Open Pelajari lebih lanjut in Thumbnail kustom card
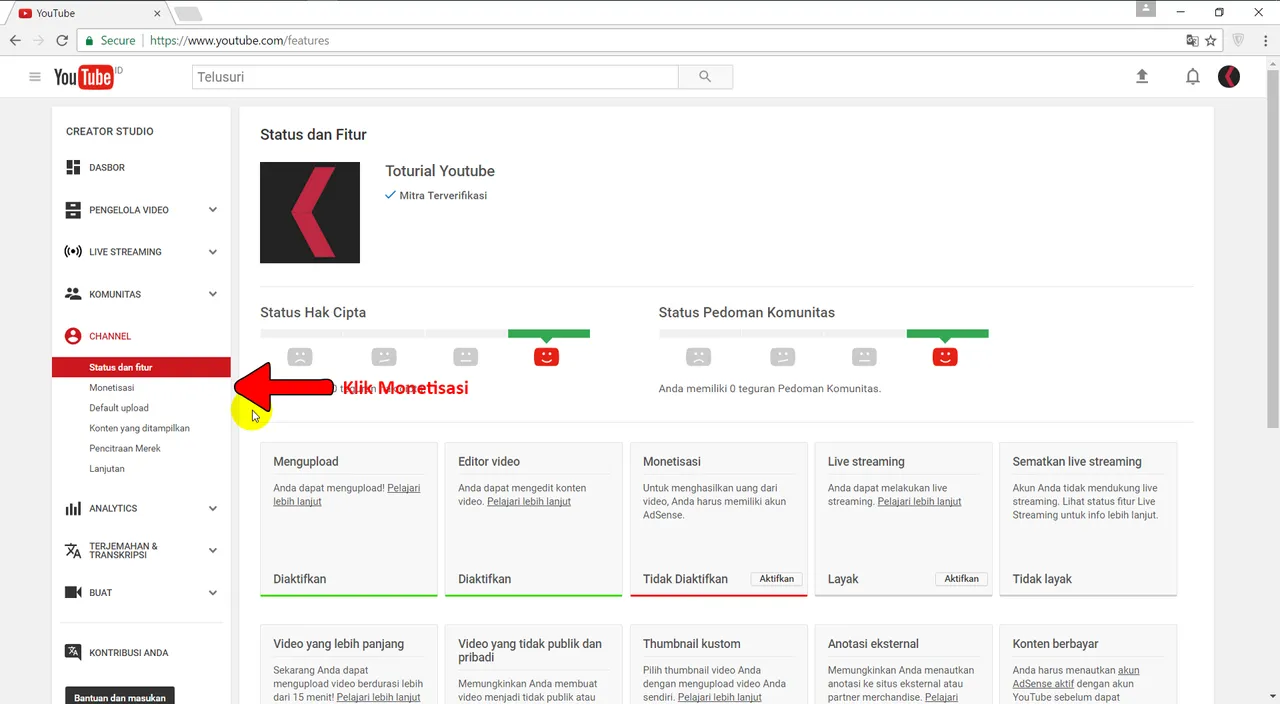 tap(719, 697)
